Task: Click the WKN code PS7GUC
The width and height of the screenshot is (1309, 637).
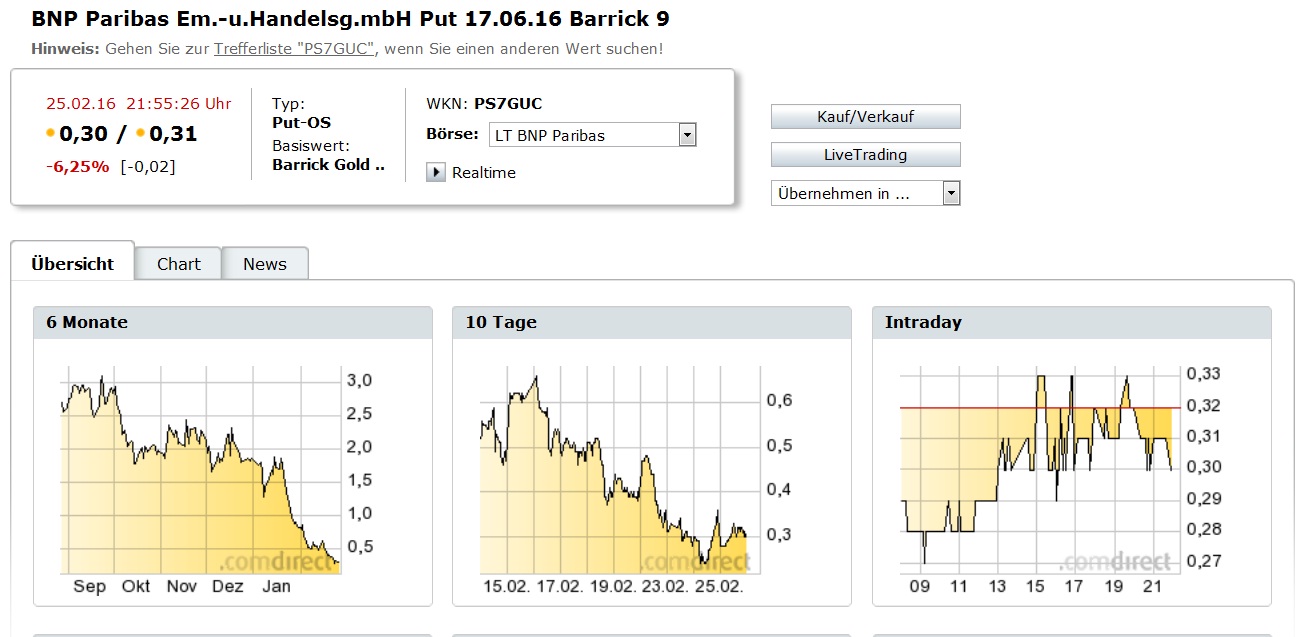Action: click(508, 103)
